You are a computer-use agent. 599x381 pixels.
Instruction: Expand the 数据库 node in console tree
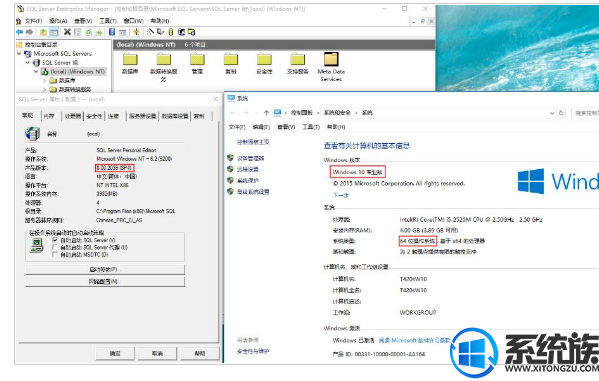44,80
